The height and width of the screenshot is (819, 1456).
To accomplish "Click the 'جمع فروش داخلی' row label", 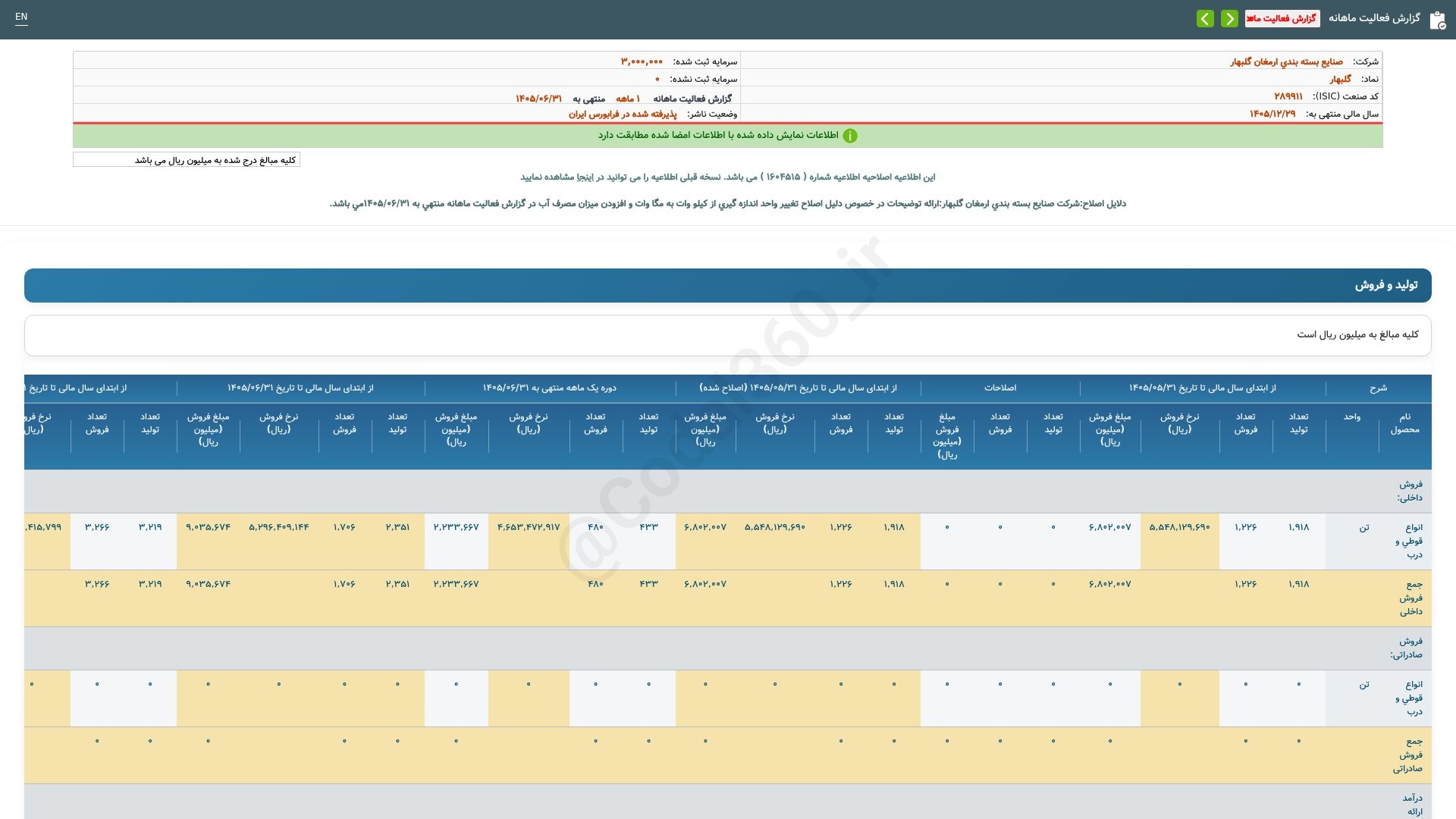I will 1411,598.
